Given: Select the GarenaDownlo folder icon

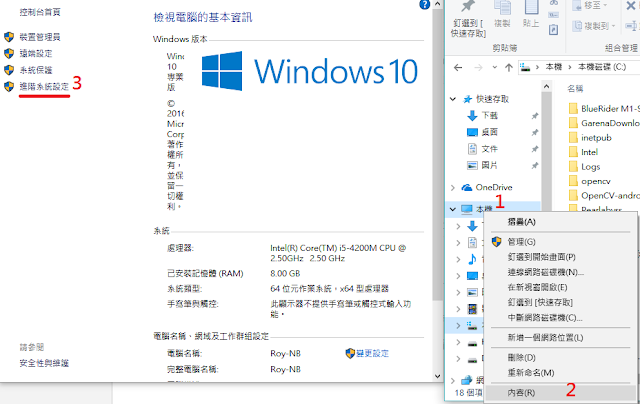Looking at the screenshot, I should pos(573,123).
